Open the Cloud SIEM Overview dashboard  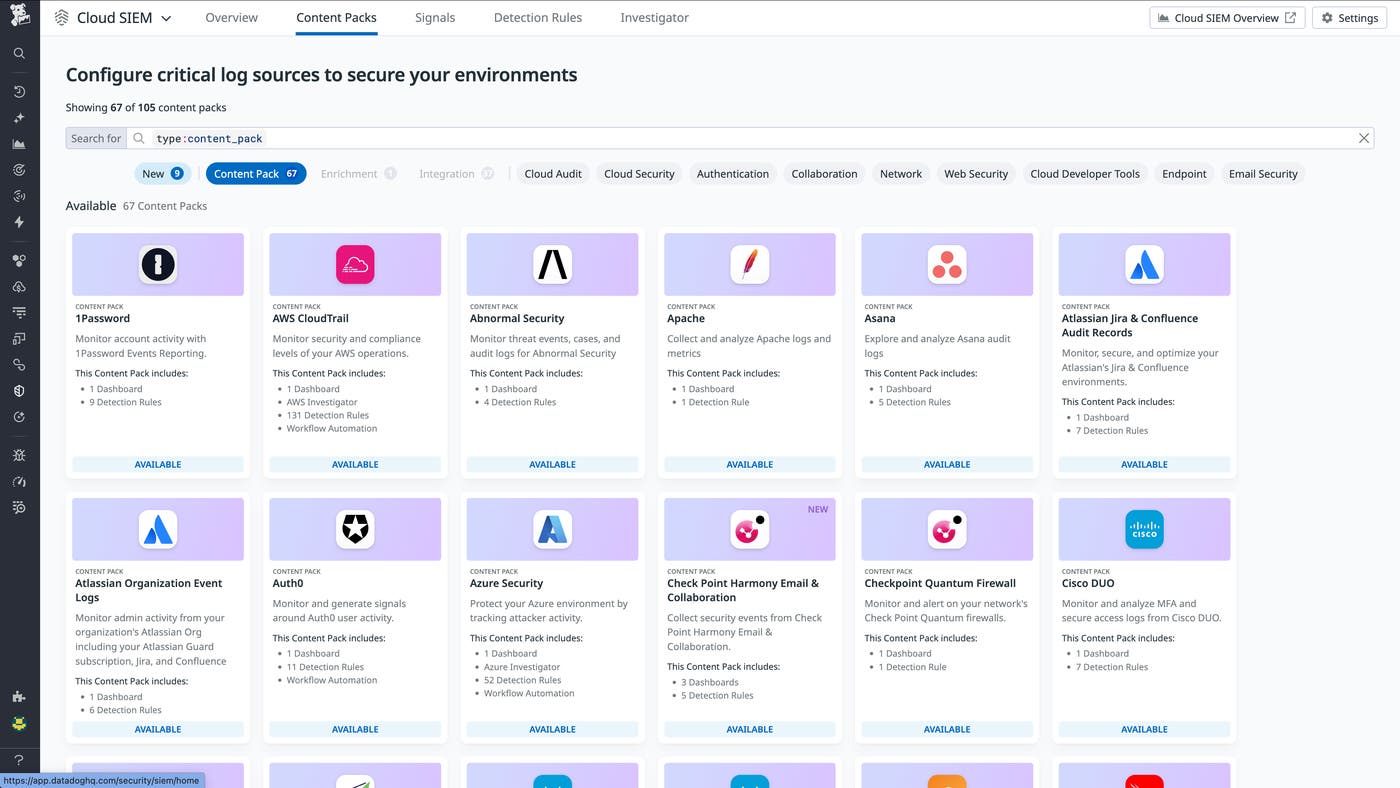[x=1226, y=17]
